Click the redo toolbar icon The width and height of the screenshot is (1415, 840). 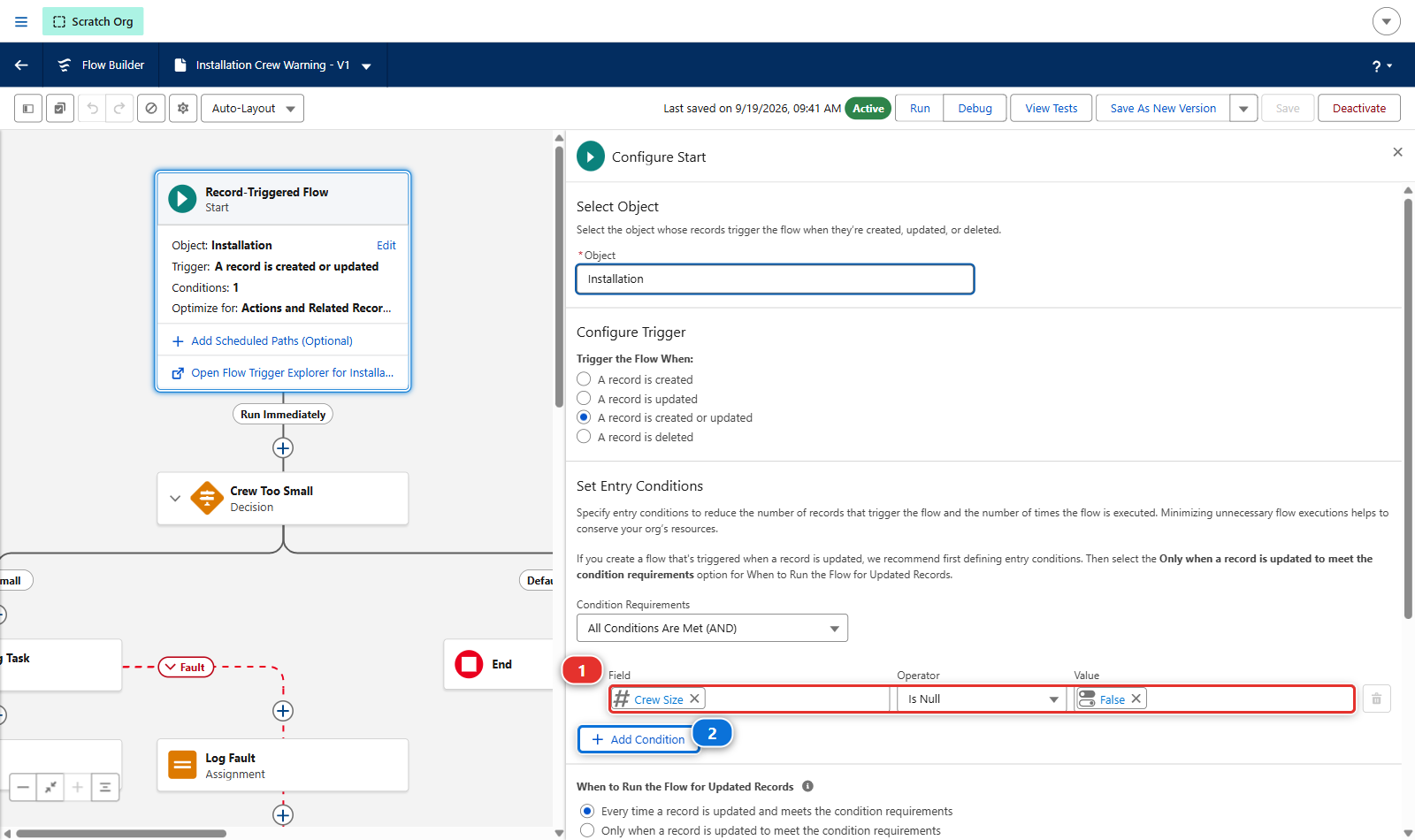click(119, 108)
